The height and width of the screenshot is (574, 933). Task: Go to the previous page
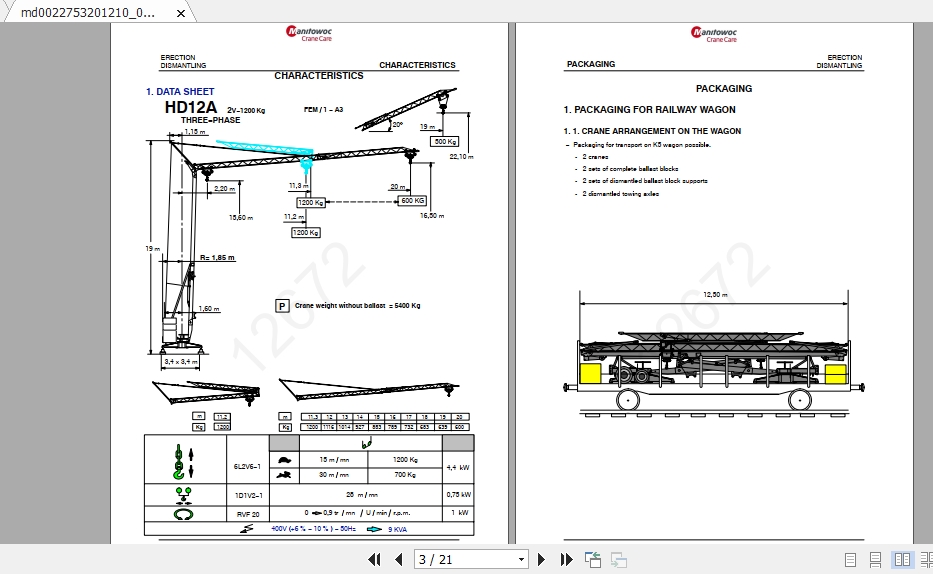tap(399, 560)
